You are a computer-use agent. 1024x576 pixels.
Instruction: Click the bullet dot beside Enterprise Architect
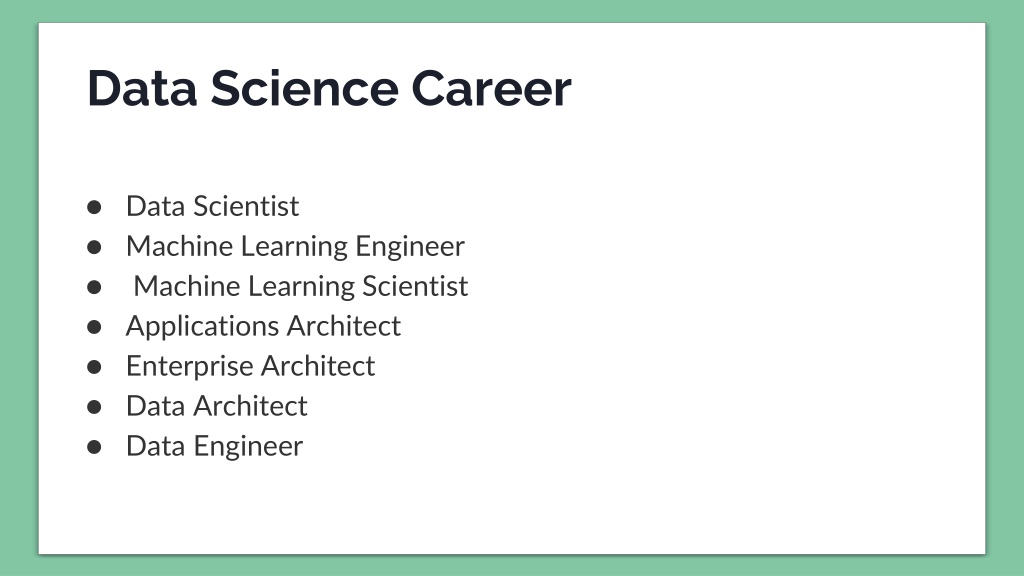click(94, 368)
